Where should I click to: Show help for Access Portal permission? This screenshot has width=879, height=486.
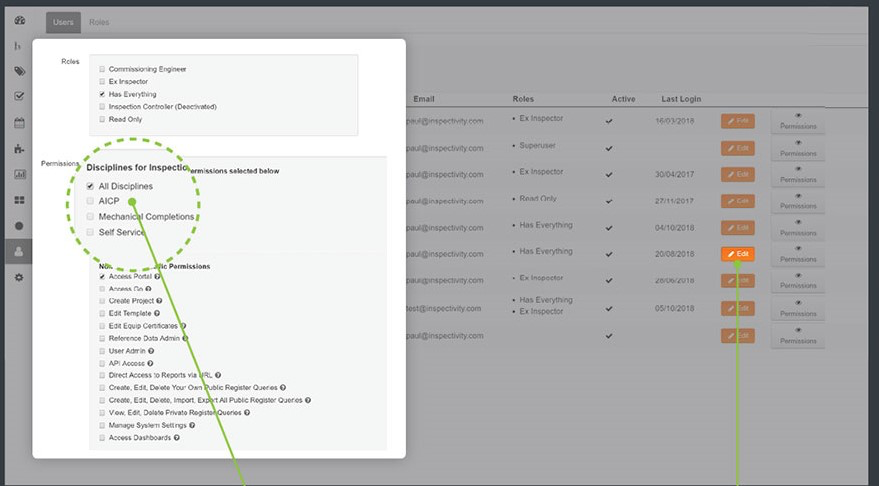point(157,276)
